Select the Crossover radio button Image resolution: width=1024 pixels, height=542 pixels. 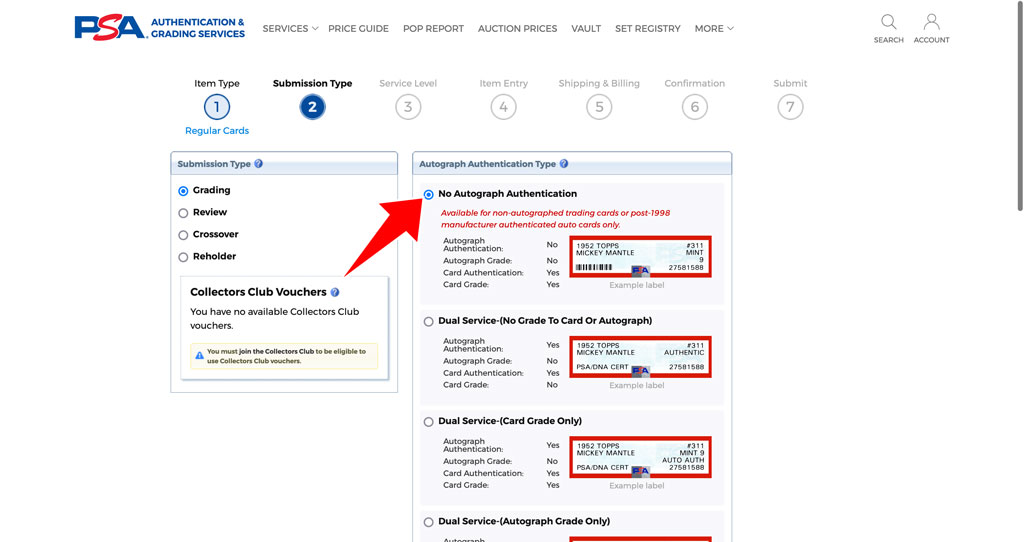pos(184,235)
